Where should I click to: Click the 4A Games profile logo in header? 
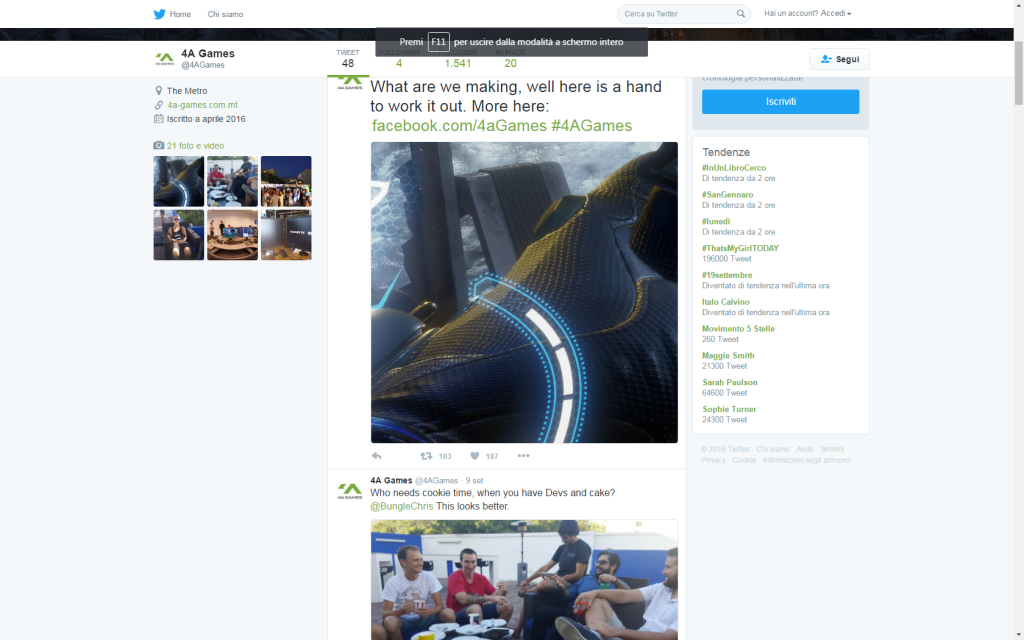(164, 59)
